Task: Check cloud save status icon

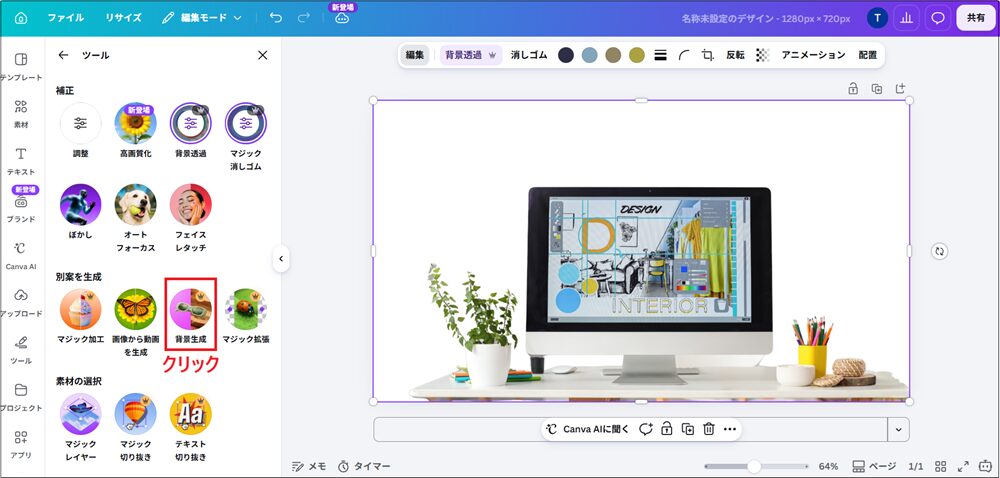Action: tap(342, 18)
